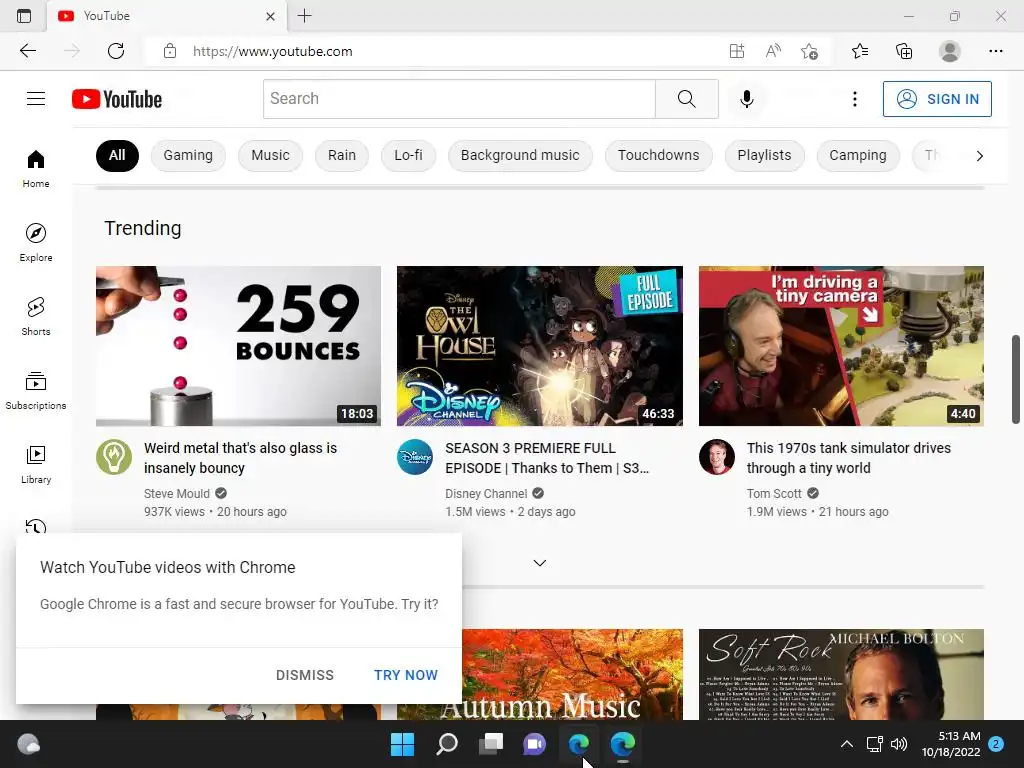Click the search magnifier button
Image resolution: width=1024 pixels, height=768 pixels.
tap(686, 99)
